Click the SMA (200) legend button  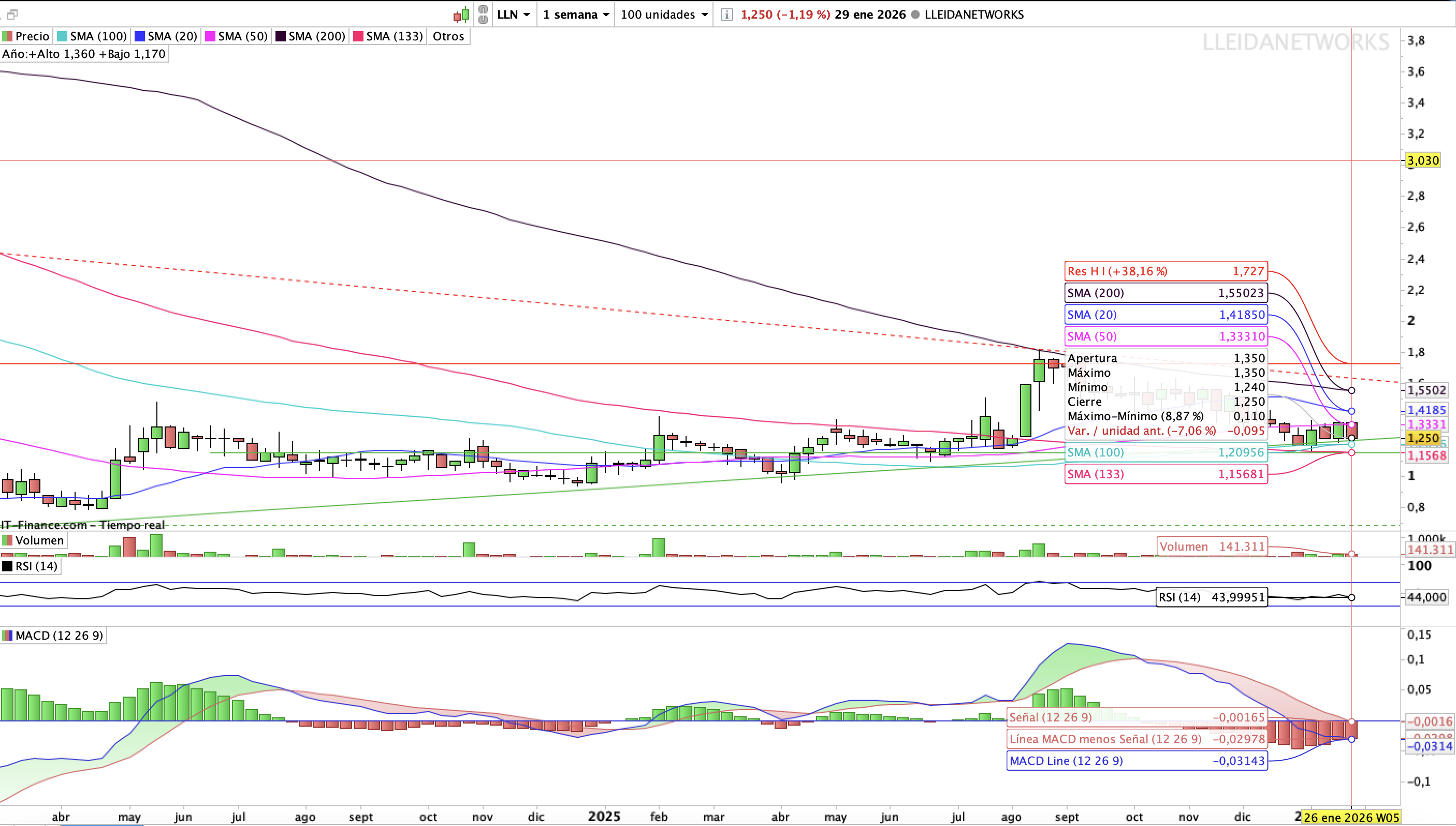coord(310,36)
